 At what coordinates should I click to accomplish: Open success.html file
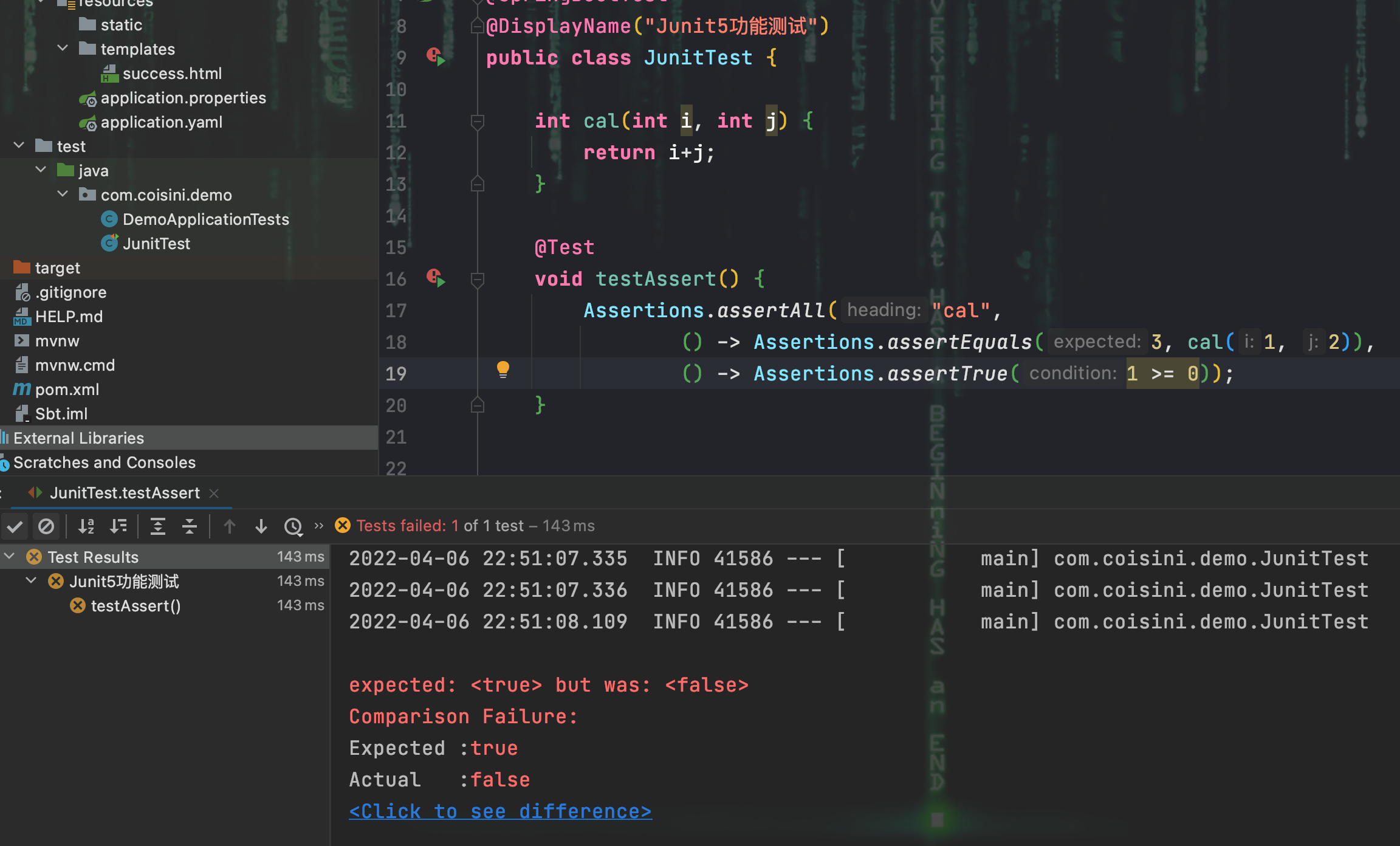click(x=172, y=74)
